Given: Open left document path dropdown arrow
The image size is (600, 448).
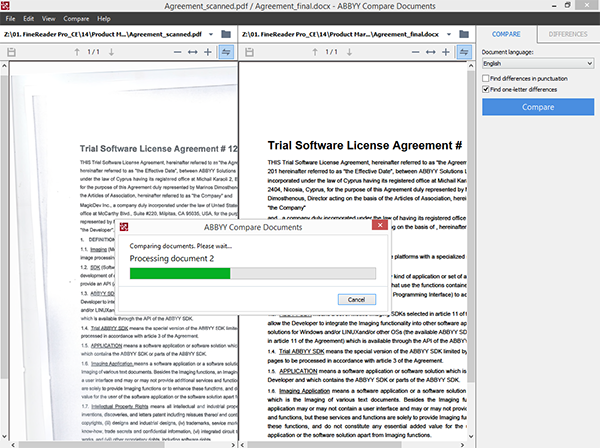Looking at the screenshot, I should pos(211,34).
